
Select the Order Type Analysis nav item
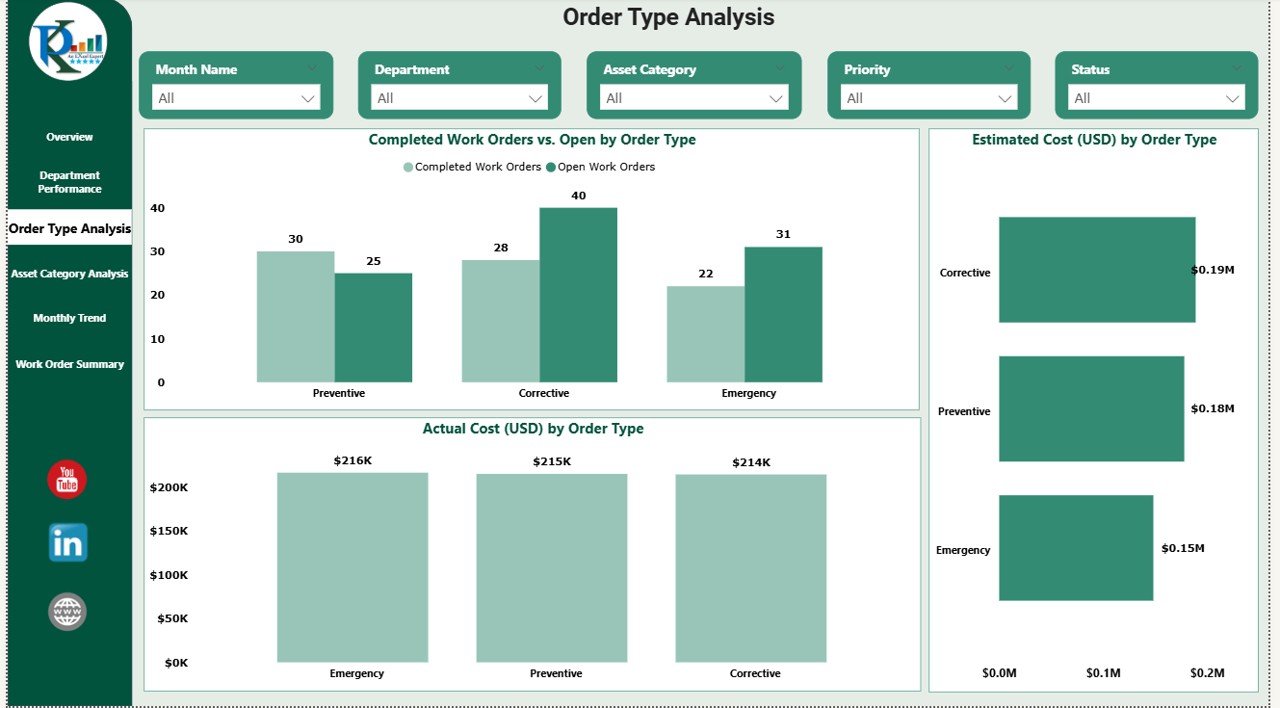point(68,228)
